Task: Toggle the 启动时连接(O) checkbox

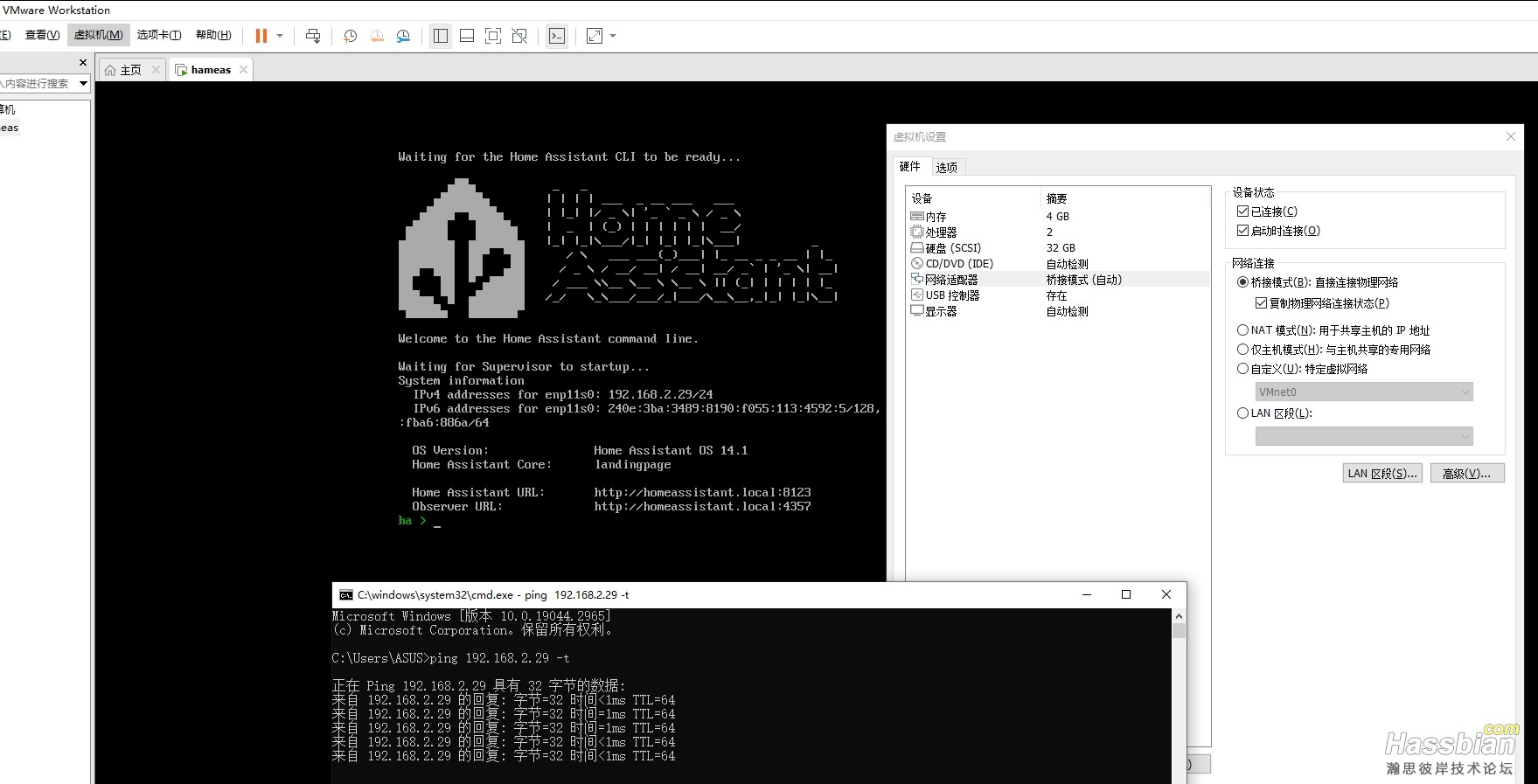Action: click(1242, 231)
